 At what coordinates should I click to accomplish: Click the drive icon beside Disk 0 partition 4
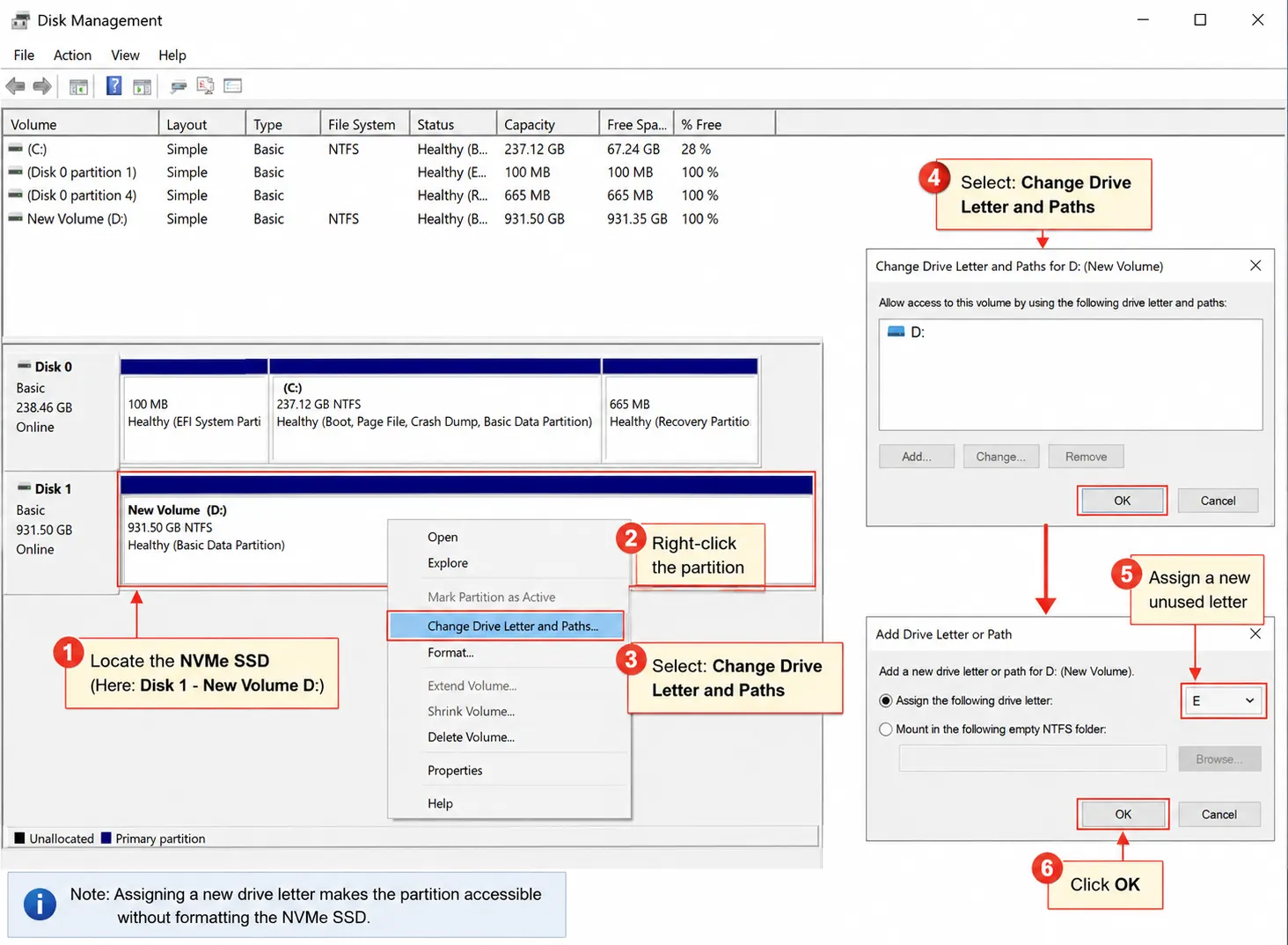[15, 194]
